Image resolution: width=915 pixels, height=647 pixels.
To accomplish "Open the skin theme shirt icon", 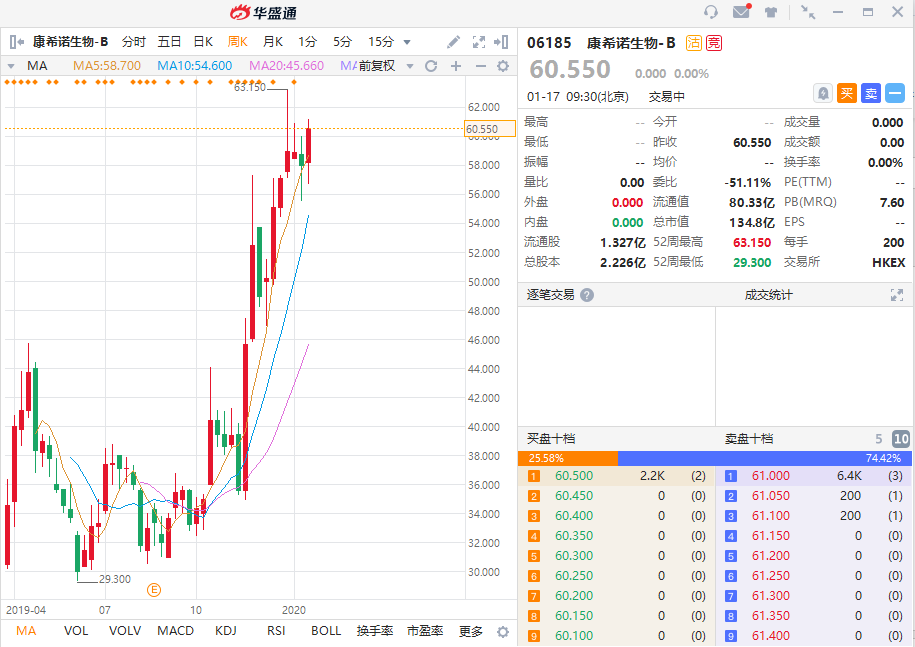I will tap(771, 12).
